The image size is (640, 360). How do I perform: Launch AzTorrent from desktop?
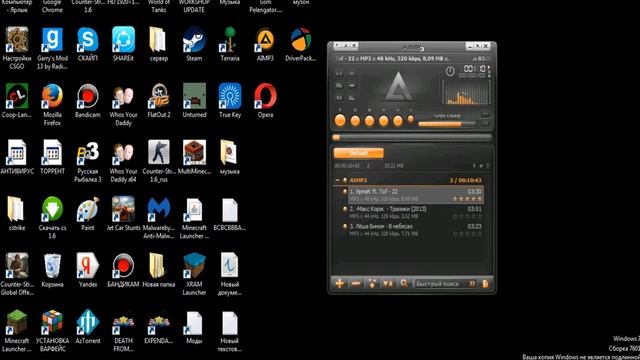coord(88,327)
